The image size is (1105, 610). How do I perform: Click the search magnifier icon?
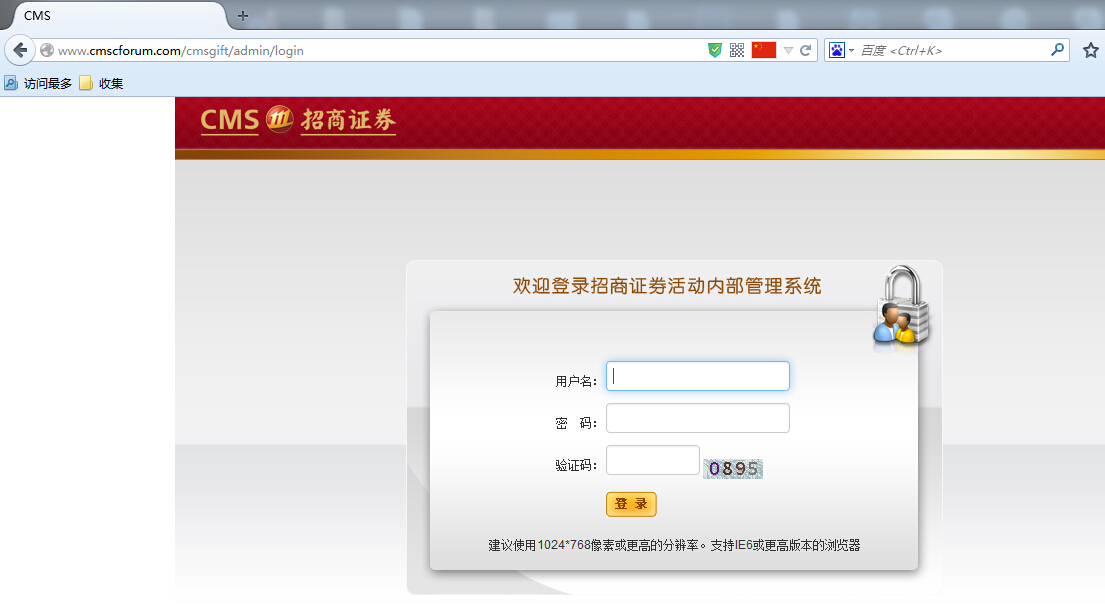point(1058,50)
